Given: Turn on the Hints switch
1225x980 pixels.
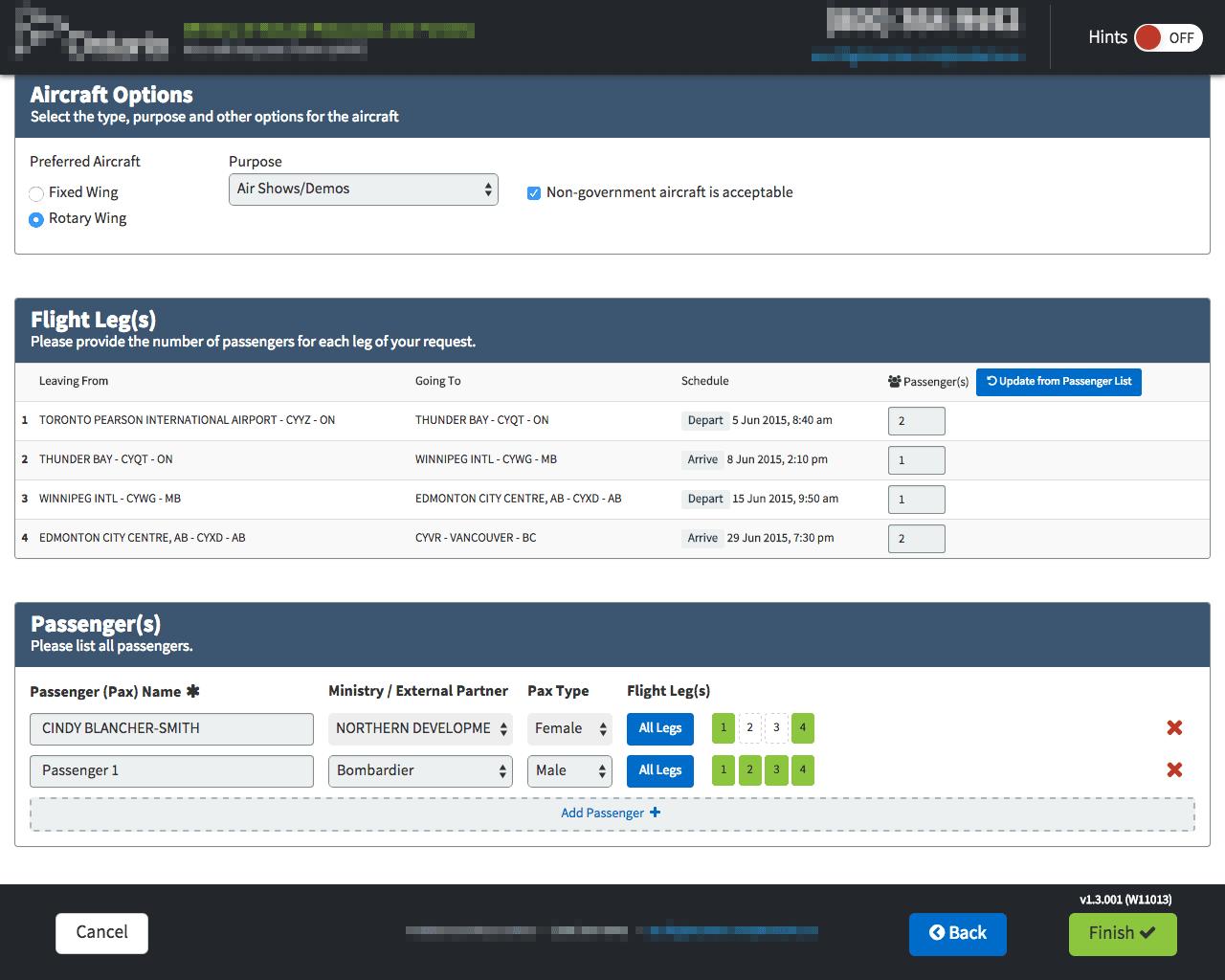Looking at the screenshot, I should 1168,38.
